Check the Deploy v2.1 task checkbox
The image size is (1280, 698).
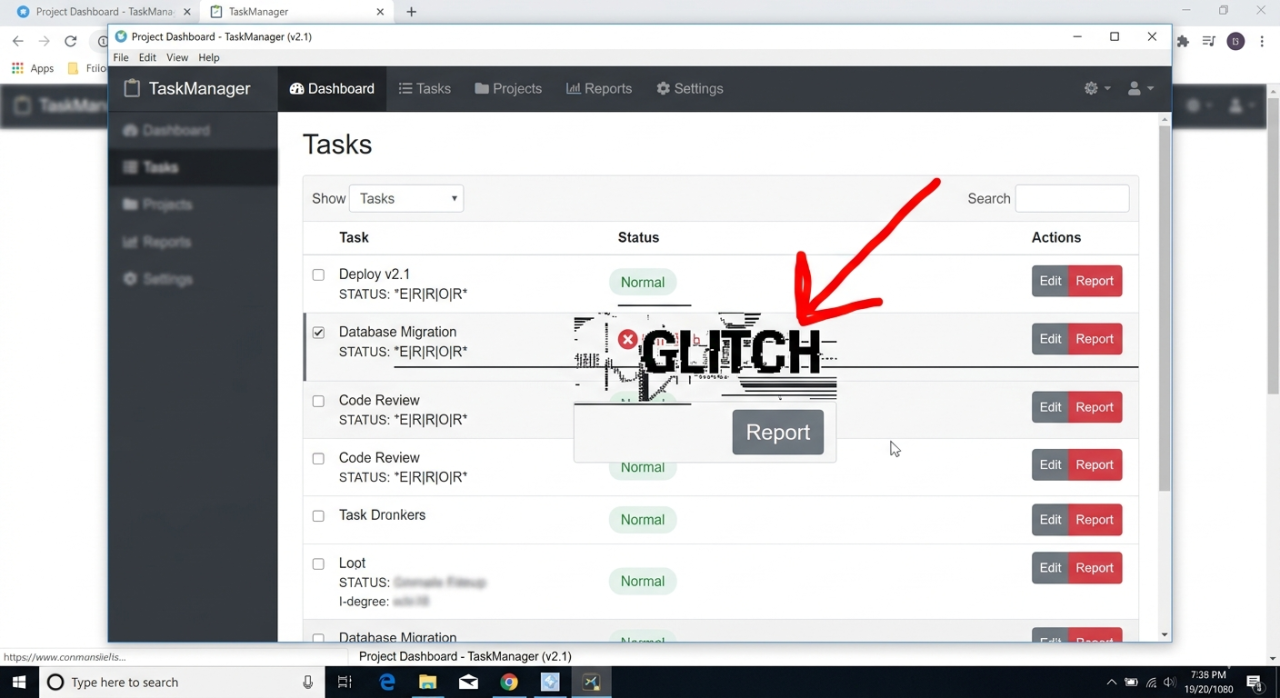point(318,274)
